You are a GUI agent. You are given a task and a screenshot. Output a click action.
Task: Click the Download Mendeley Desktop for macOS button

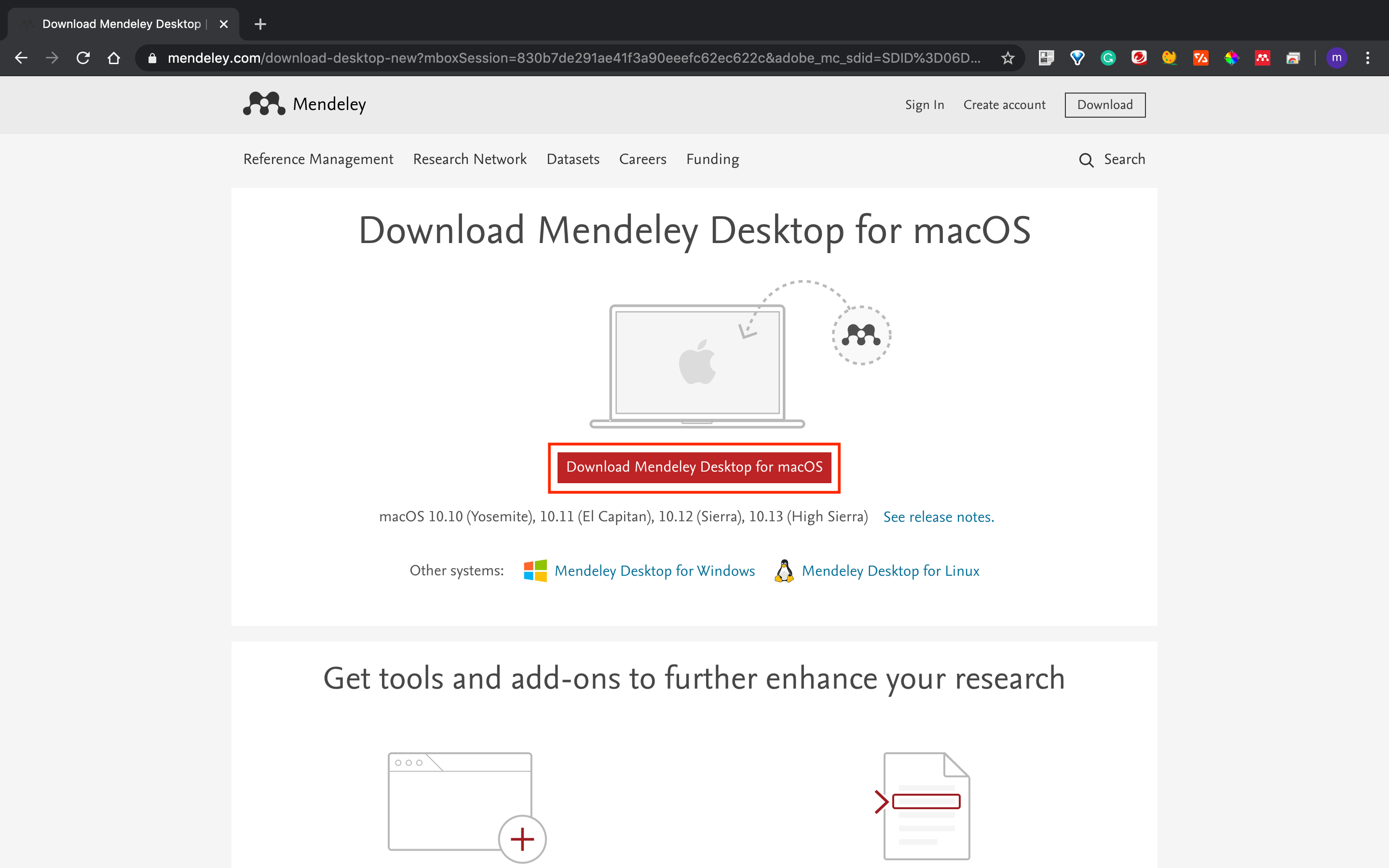[694, 467]
